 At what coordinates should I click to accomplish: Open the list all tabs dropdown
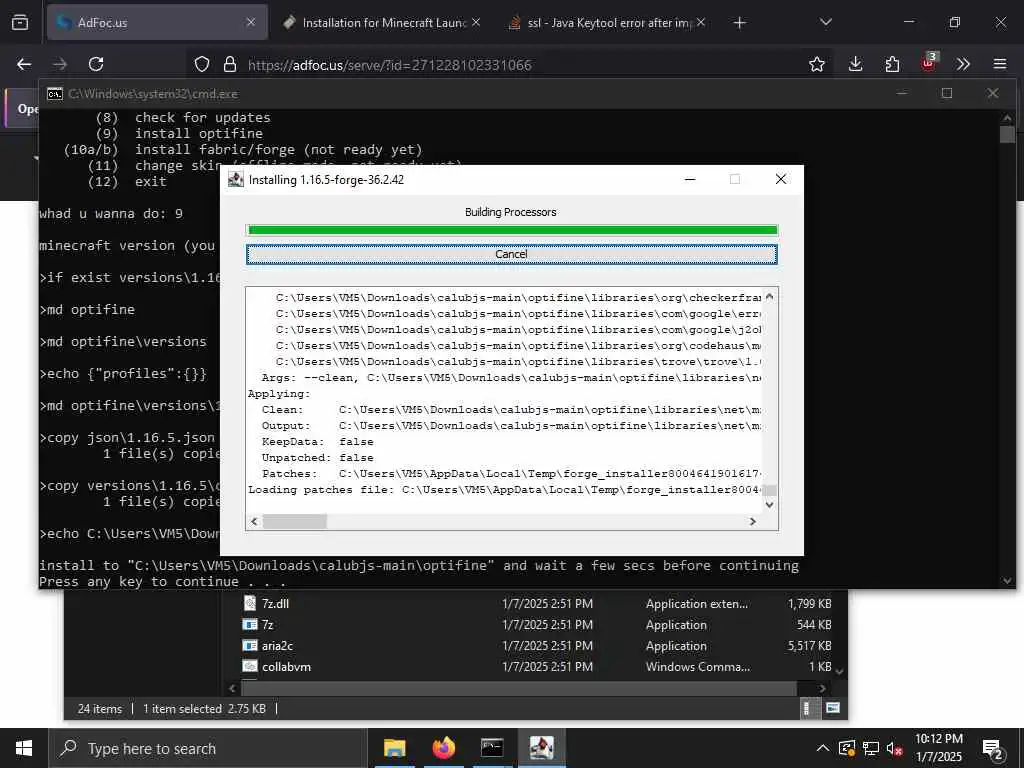click(x=825, y=22)
